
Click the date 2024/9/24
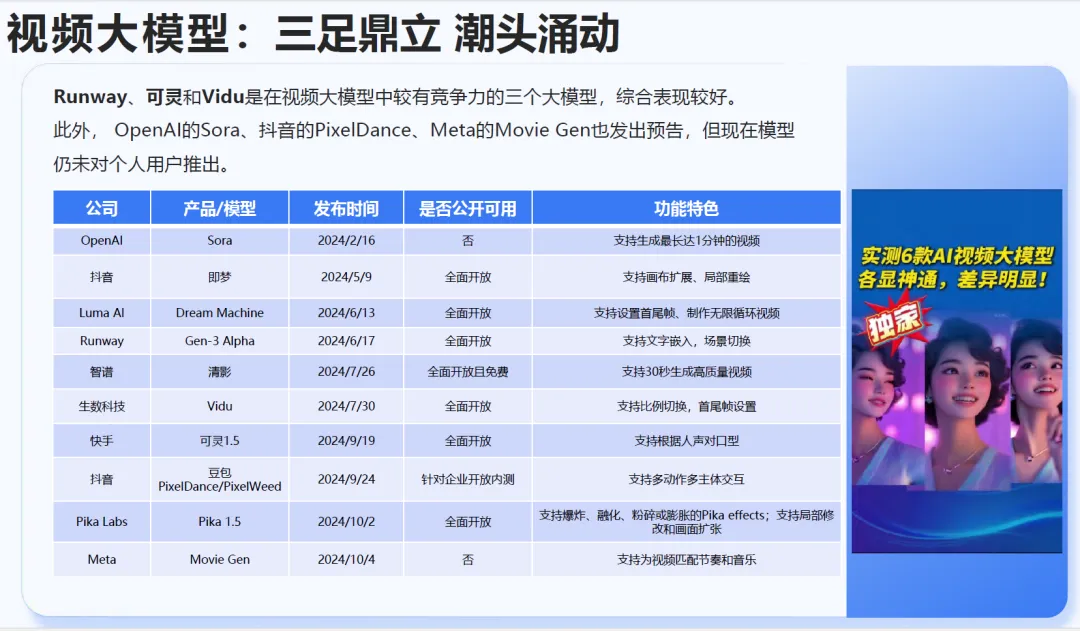pos(346,479)
